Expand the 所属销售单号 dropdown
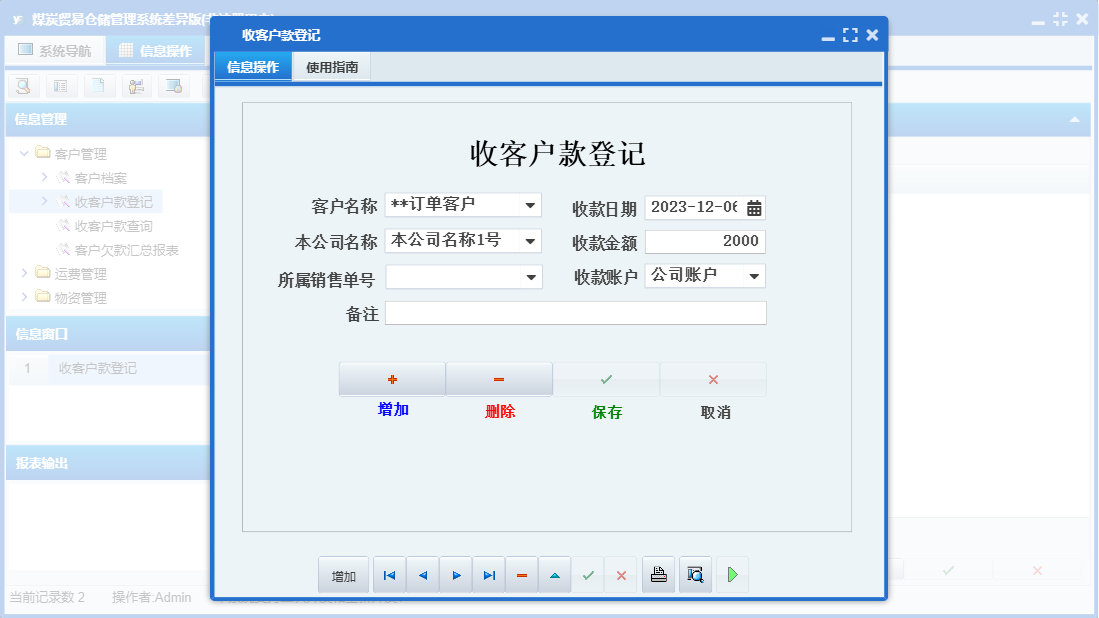This screenshot has height=618, width=1099. [529, 276]
